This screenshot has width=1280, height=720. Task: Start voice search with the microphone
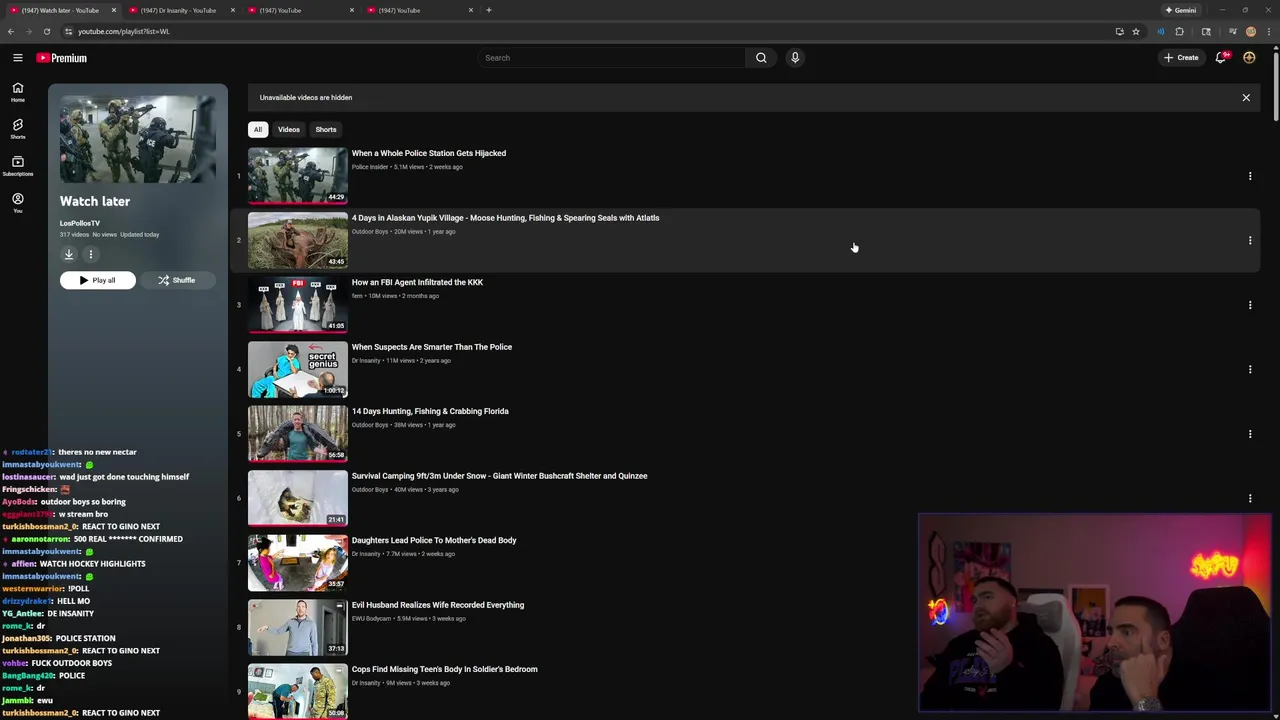(x=795, y=58)
